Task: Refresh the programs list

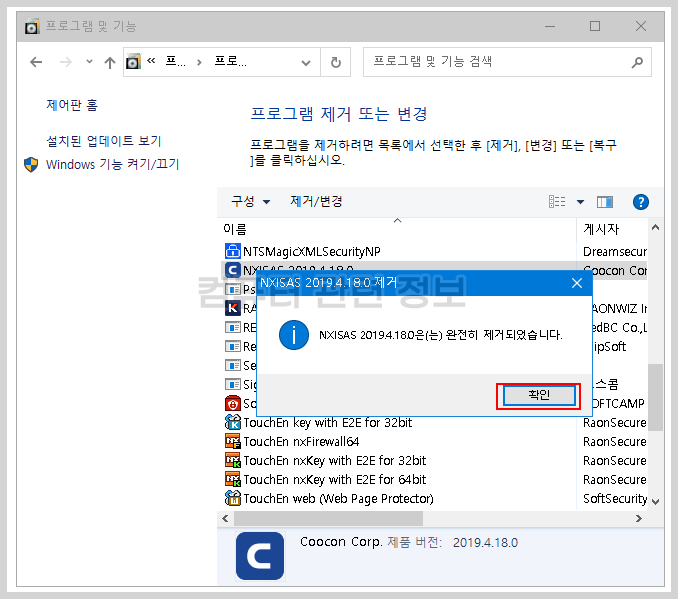Action: coord(336,63)
